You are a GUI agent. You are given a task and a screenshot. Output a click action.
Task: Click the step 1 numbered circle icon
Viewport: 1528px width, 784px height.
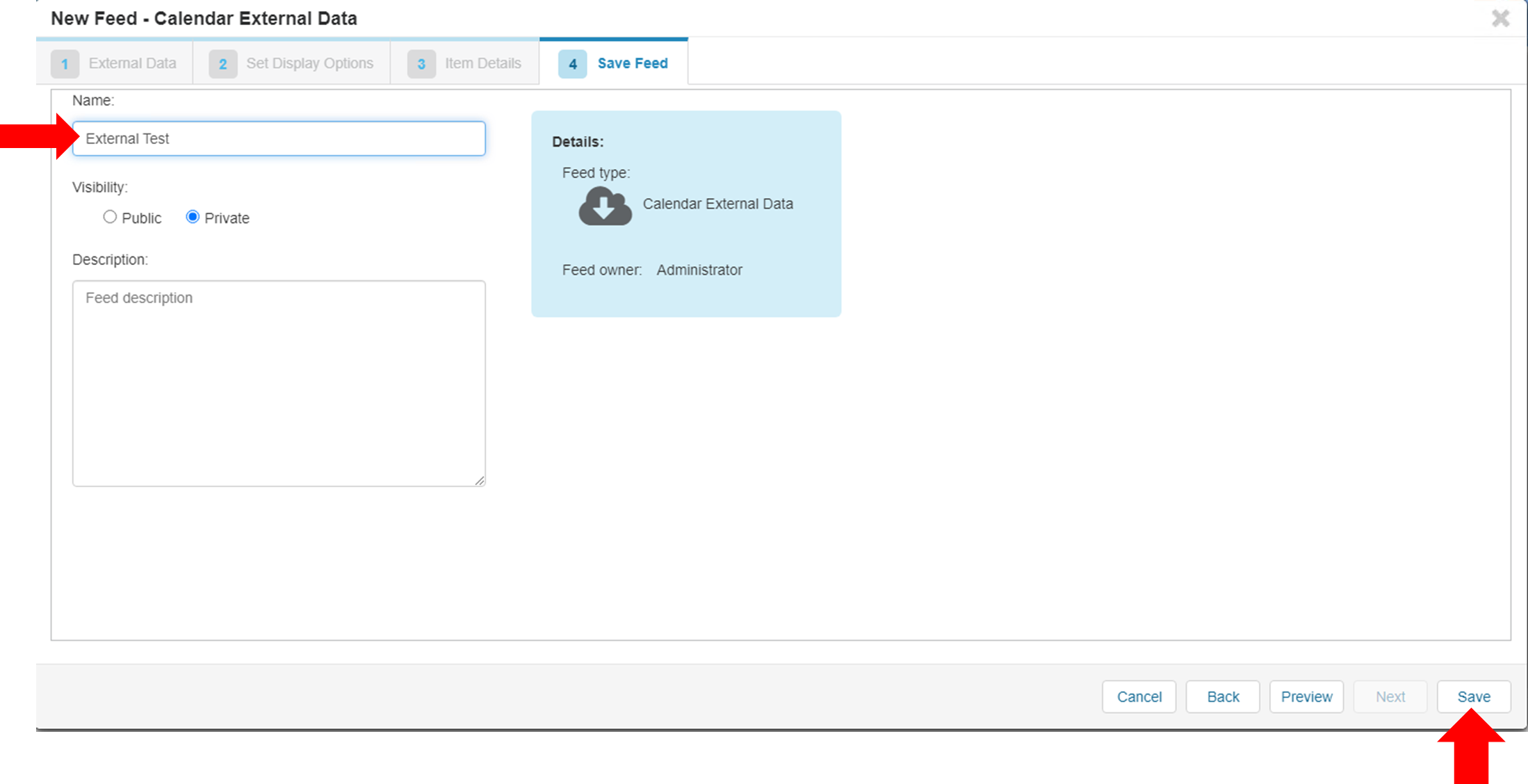(65, 63)
